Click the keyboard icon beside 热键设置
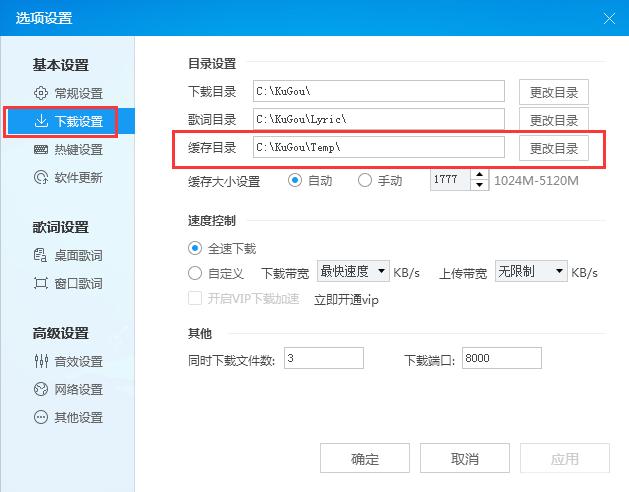 tap(41, 150)
